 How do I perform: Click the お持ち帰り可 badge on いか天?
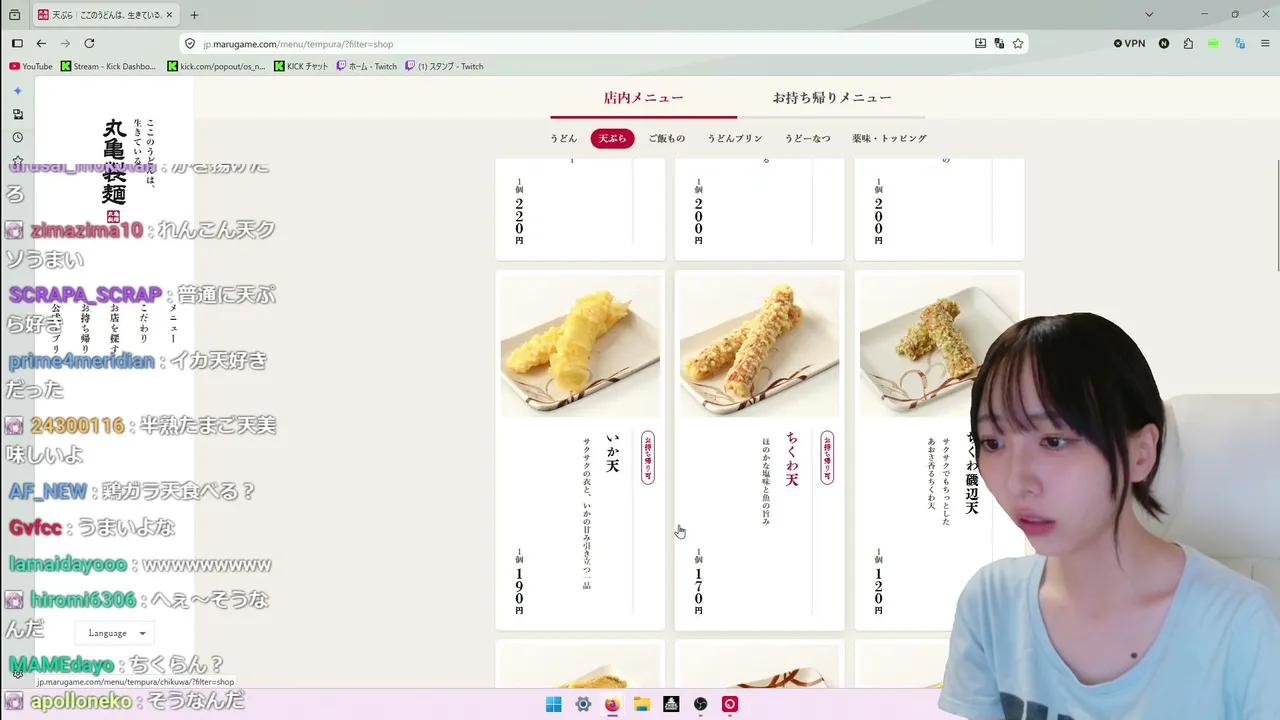click(x=648, y=458)
